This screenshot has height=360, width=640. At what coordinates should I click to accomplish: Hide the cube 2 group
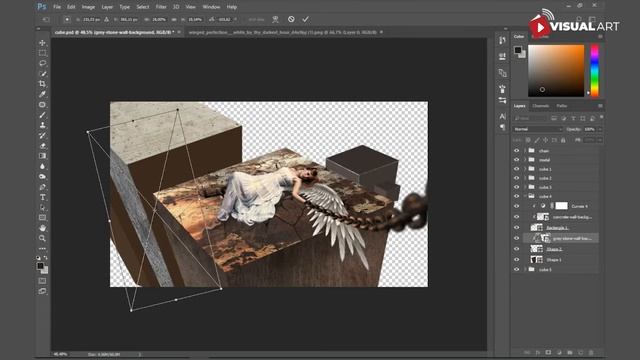point(516,178)
